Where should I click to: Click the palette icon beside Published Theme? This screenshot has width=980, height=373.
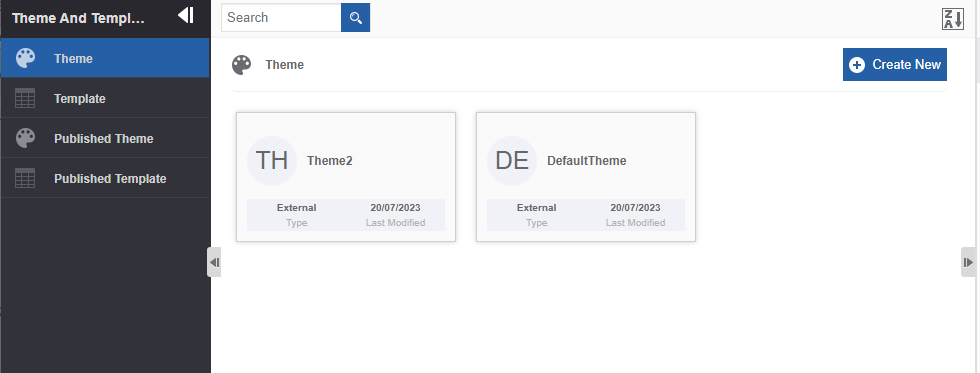pyautogui.click(x=25, y=138)
